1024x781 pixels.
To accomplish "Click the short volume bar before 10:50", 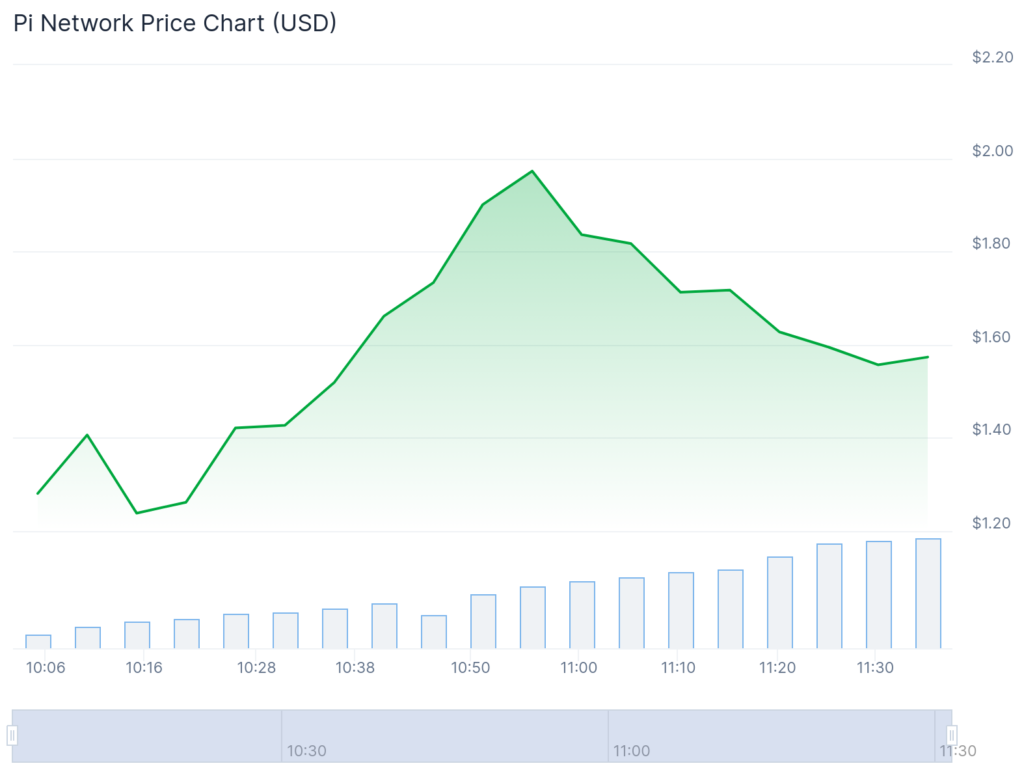I will [434, 632].
